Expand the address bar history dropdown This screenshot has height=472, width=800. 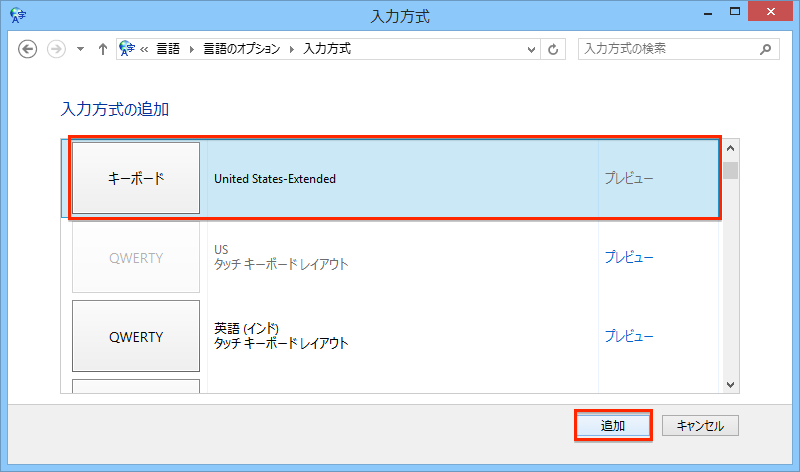coord(531,49)
